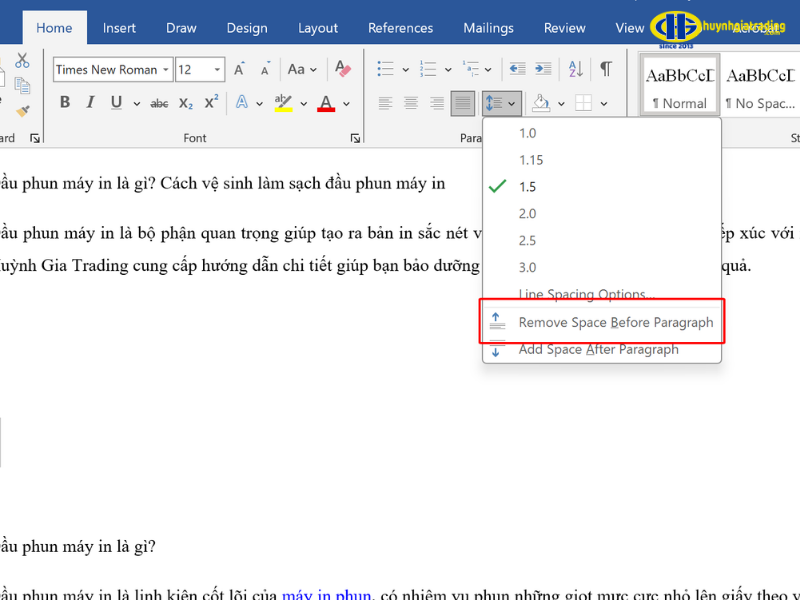Click the Increase Font Size icon

pos(238,68)
